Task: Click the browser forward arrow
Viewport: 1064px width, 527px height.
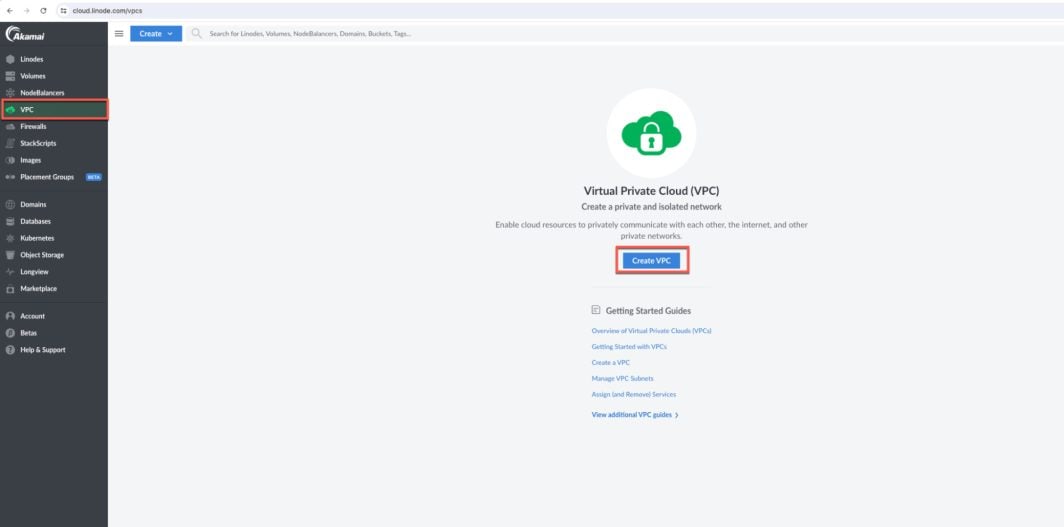Action: point(26,11)
